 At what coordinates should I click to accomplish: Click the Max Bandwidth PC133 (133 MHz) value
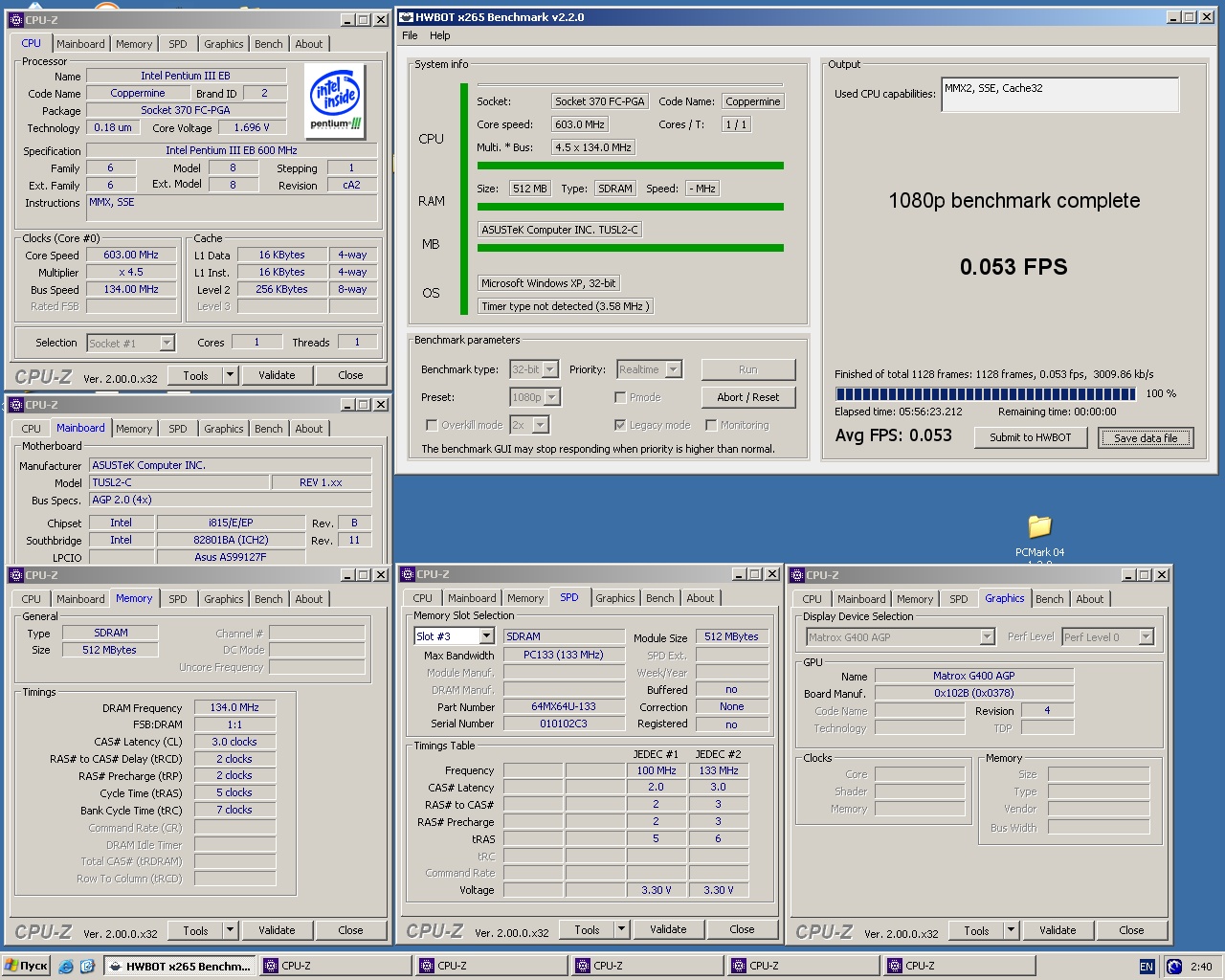click(x=564, y=655)
